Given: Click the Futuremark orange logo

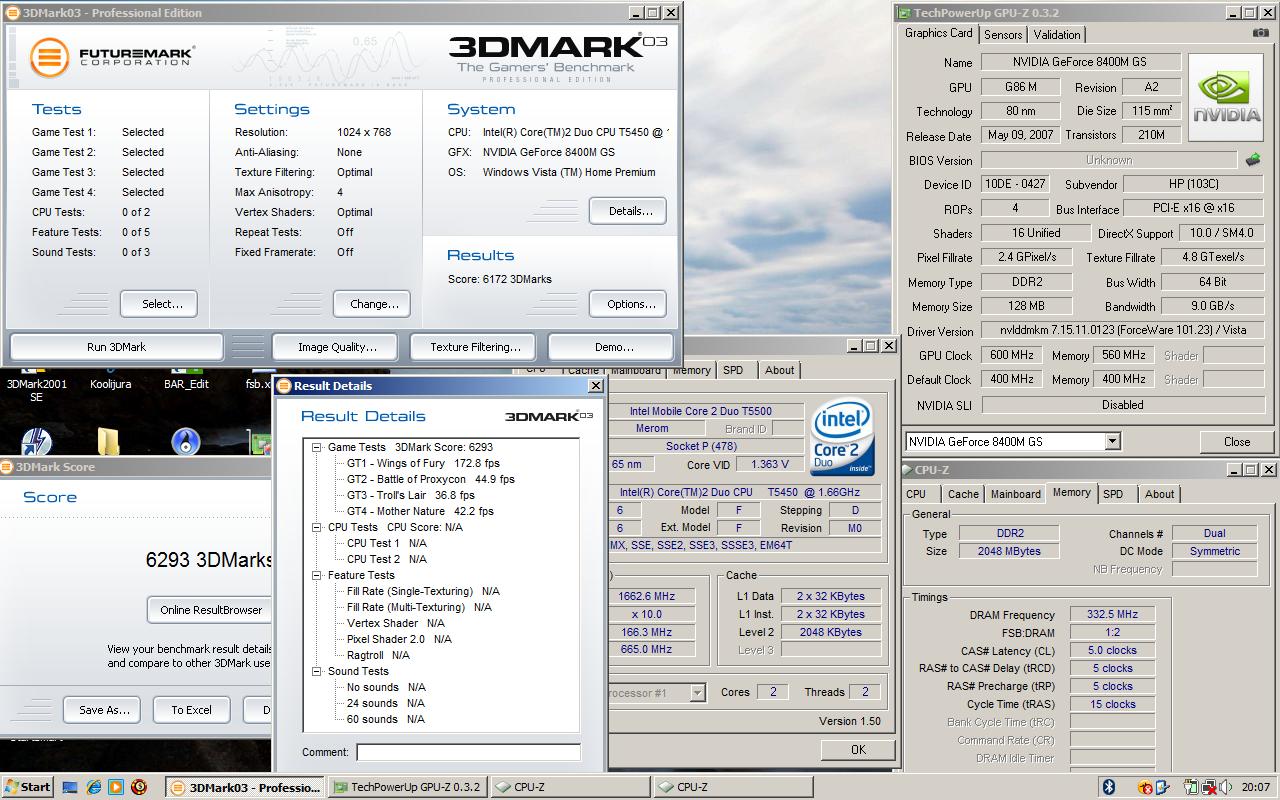Looking at the screenshot, I should point(48,57).
